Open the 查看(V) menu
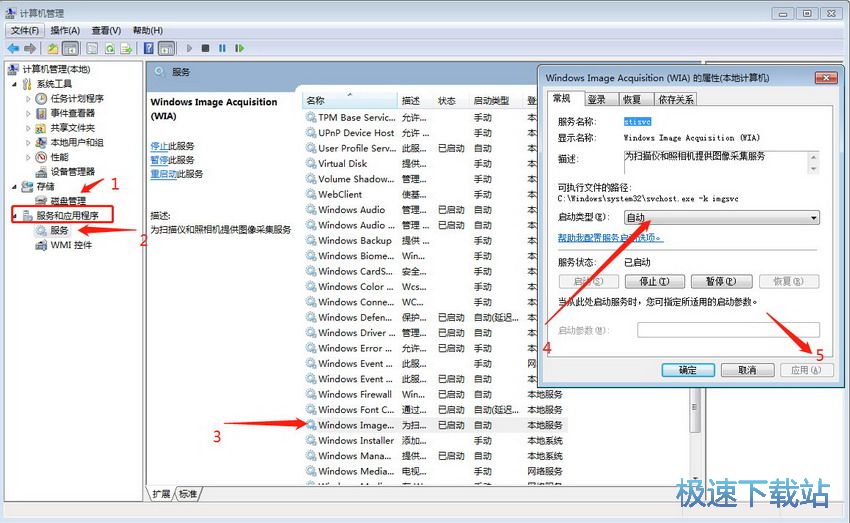 tap(106, 30)
